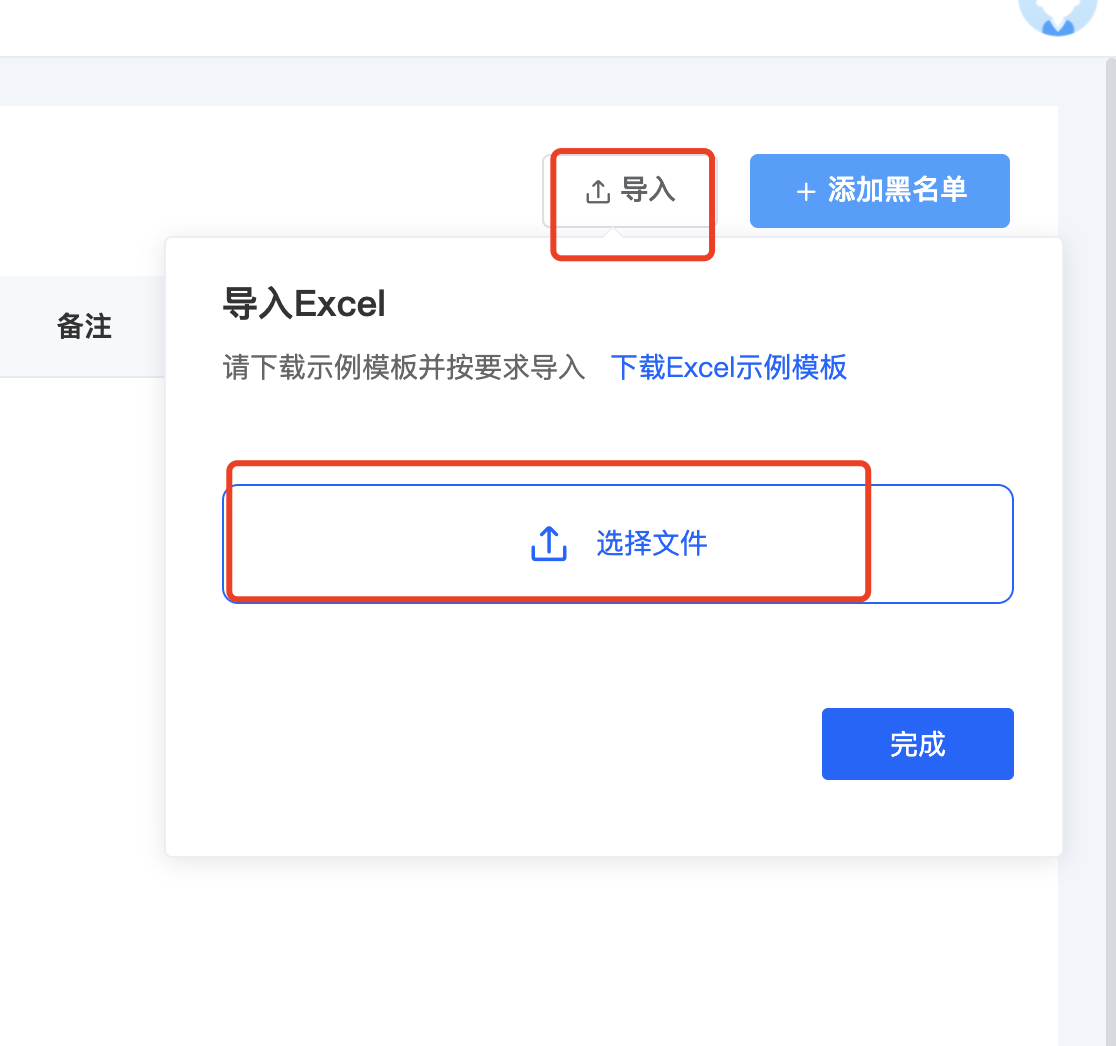Click the blue upload icon beside 选择文件
The width and height of the screenshot is (1116, 1046).
pyautogui.click(x=549, y=544)
